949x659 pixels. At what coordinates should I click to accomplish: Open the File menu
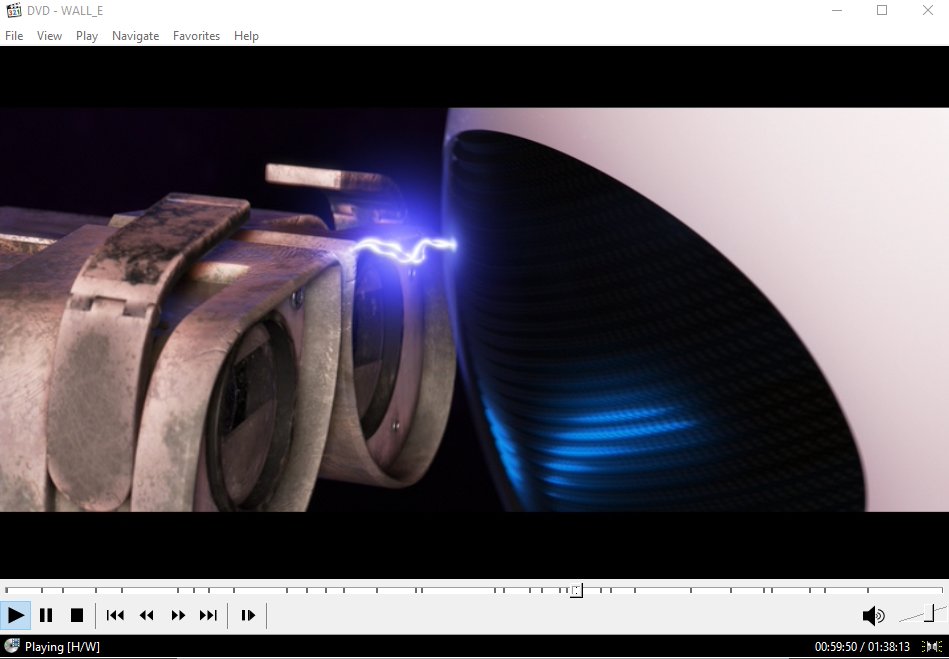tap(14, 36)
